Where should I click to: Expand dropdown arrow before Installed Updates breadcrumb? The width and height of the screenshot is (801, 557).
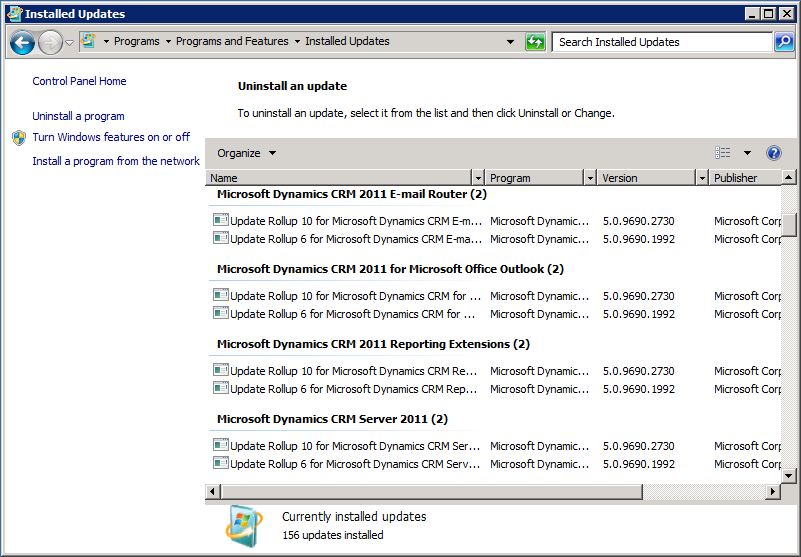pyautogui.click(x=297, y=42)
